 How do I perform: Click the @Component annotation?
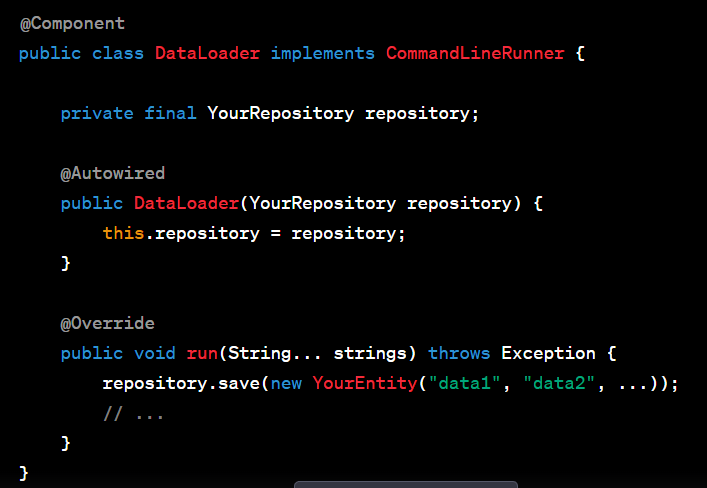click(x=73, y=23)
